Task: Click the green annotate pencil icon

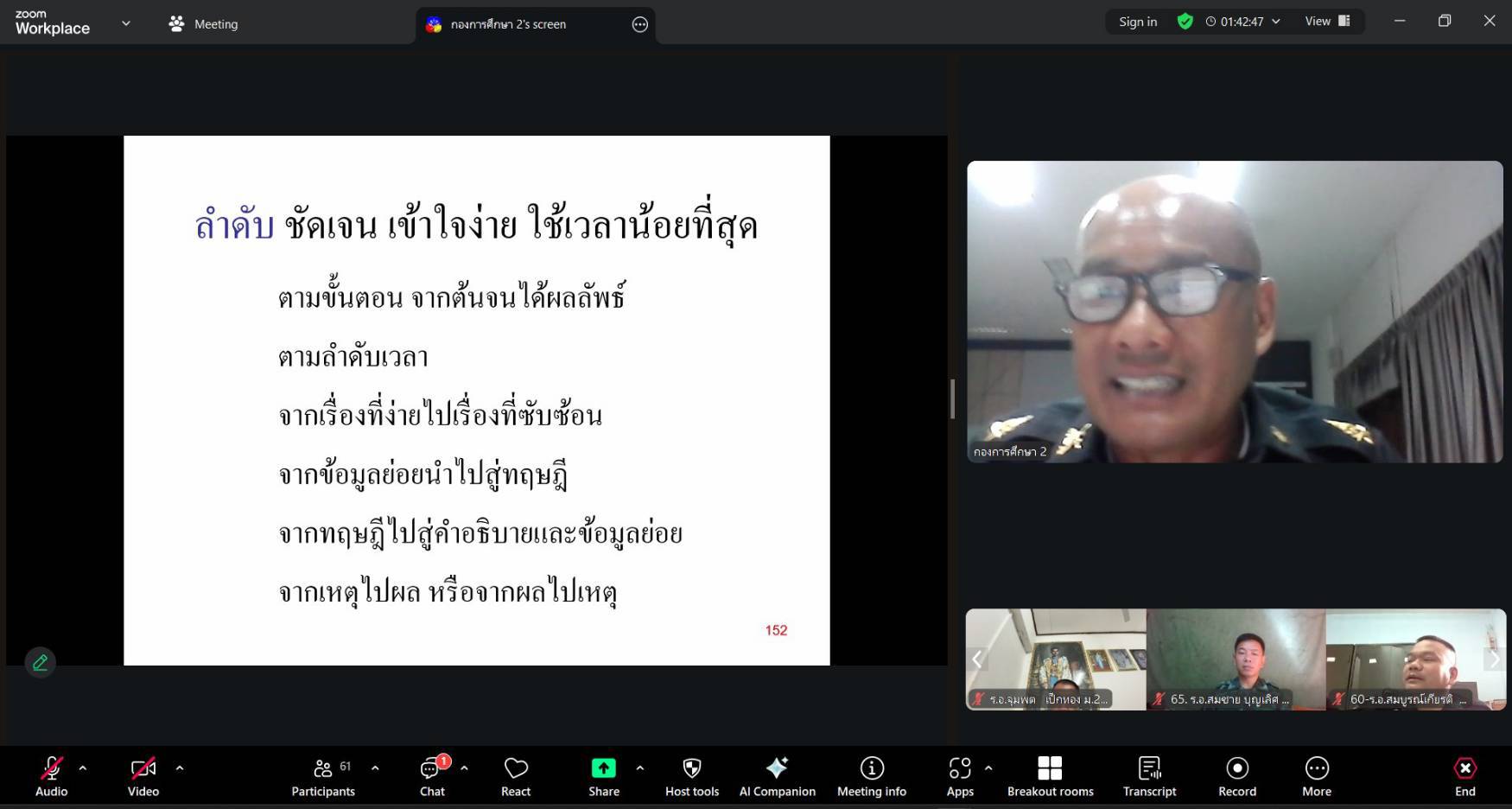Action: click(40, 663)
